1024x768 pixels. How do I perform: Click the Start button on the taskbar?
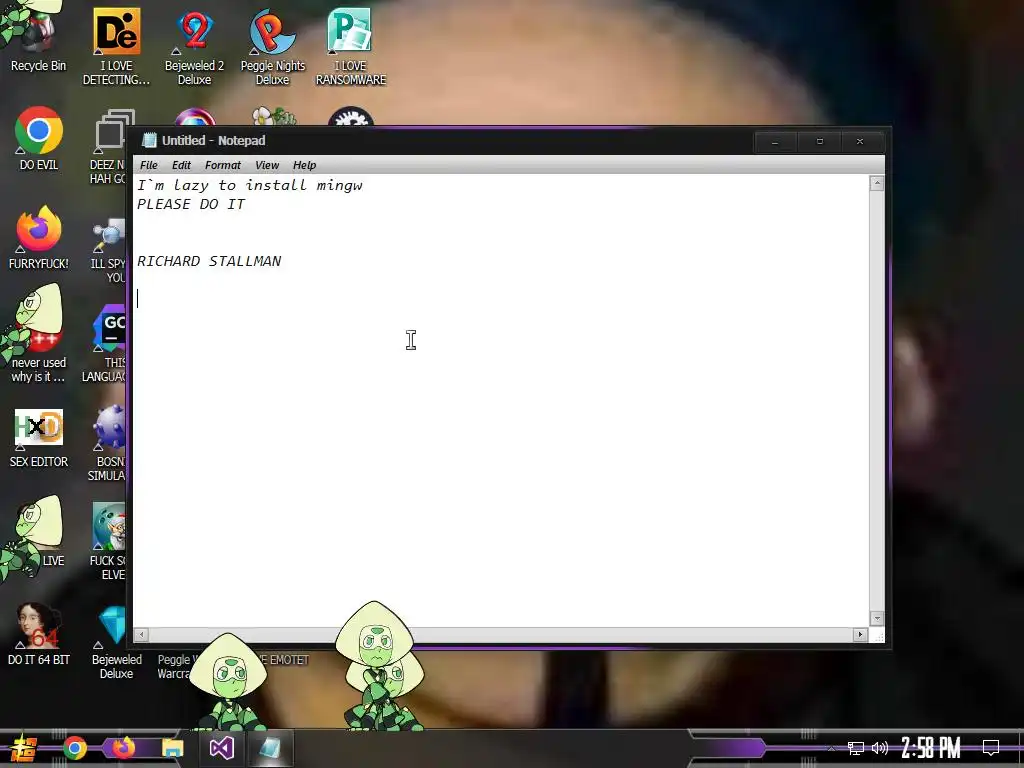click(x=24, y=748)
